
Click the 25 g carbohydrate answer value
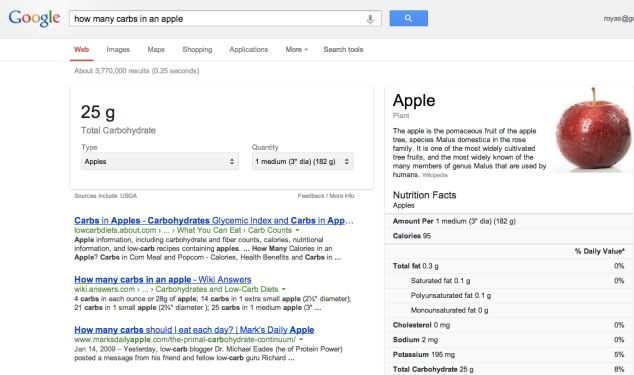98,112
